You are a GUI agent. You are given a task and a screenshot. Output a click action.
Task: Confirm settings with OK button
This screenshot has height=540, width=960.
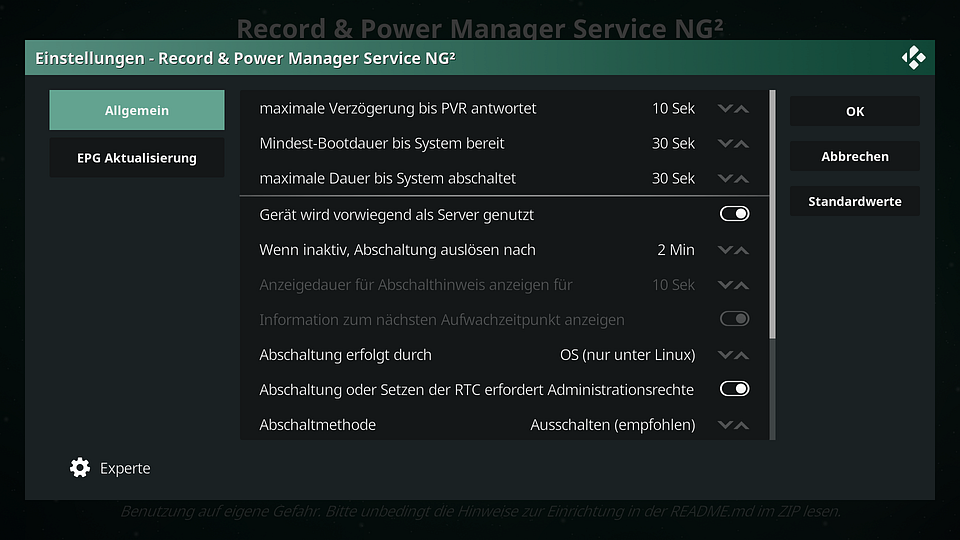855,111
